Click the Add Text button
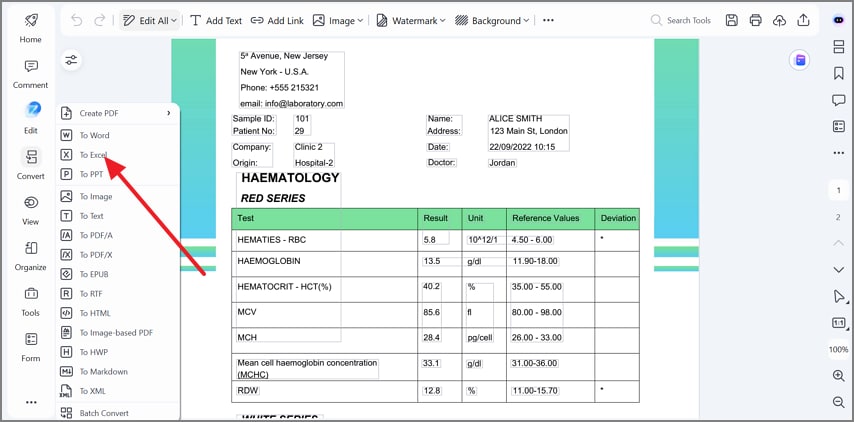 click(216, 21)
